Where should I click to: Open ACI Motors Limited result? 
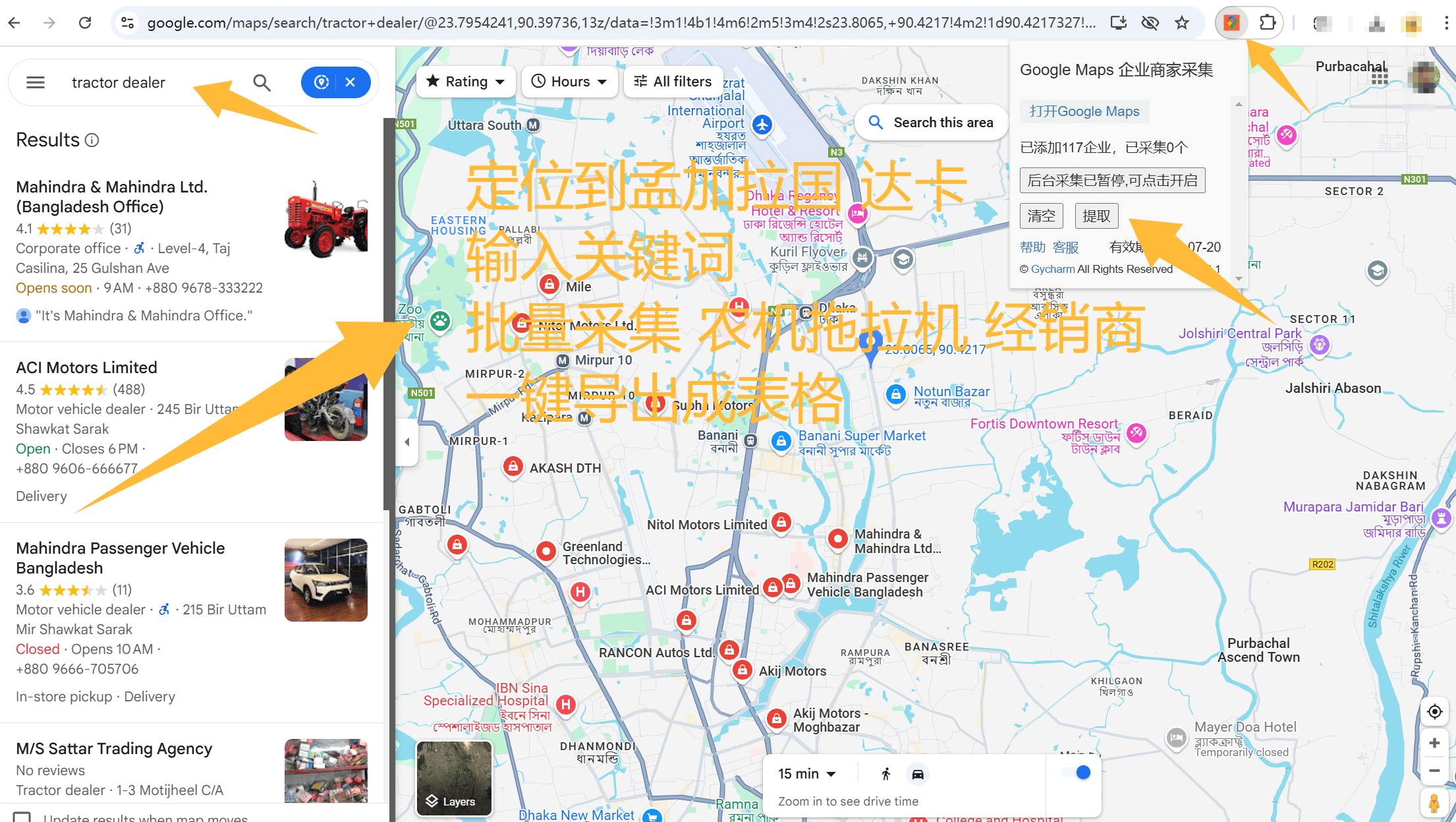click(x=192, y=432)
